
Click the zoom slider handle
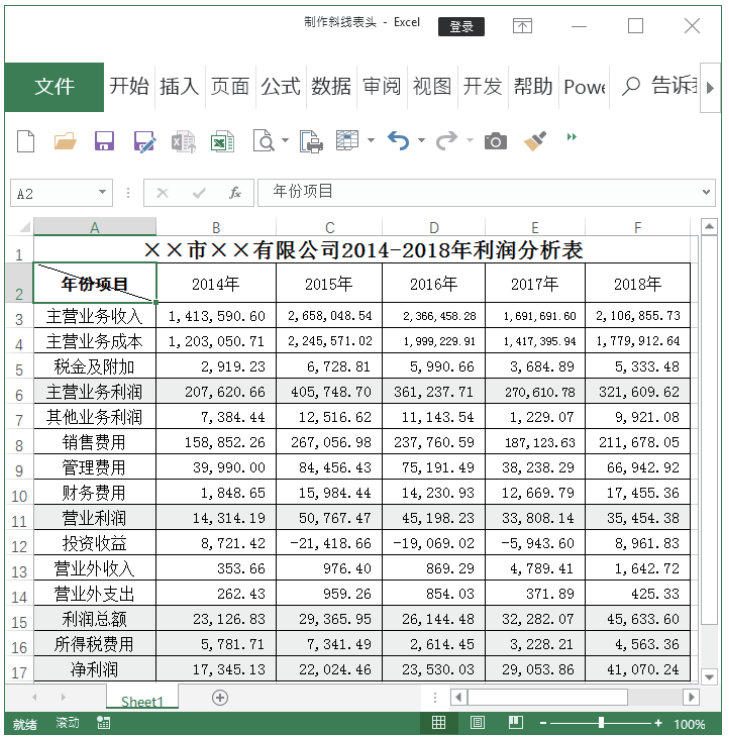tap(601, 723)
